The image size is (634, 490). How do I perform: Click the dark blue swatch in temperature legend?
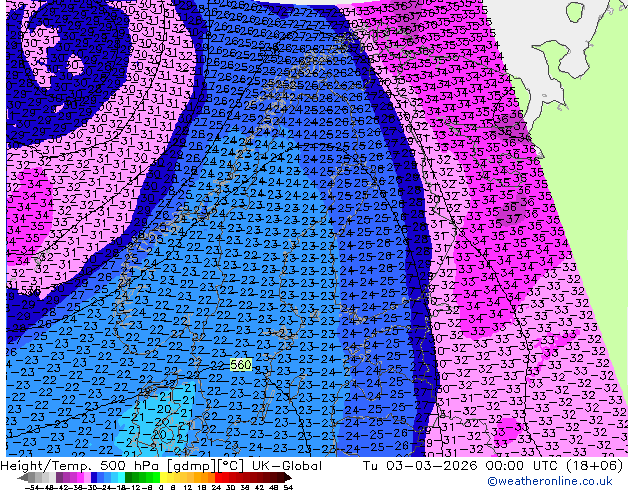[94, 477]
